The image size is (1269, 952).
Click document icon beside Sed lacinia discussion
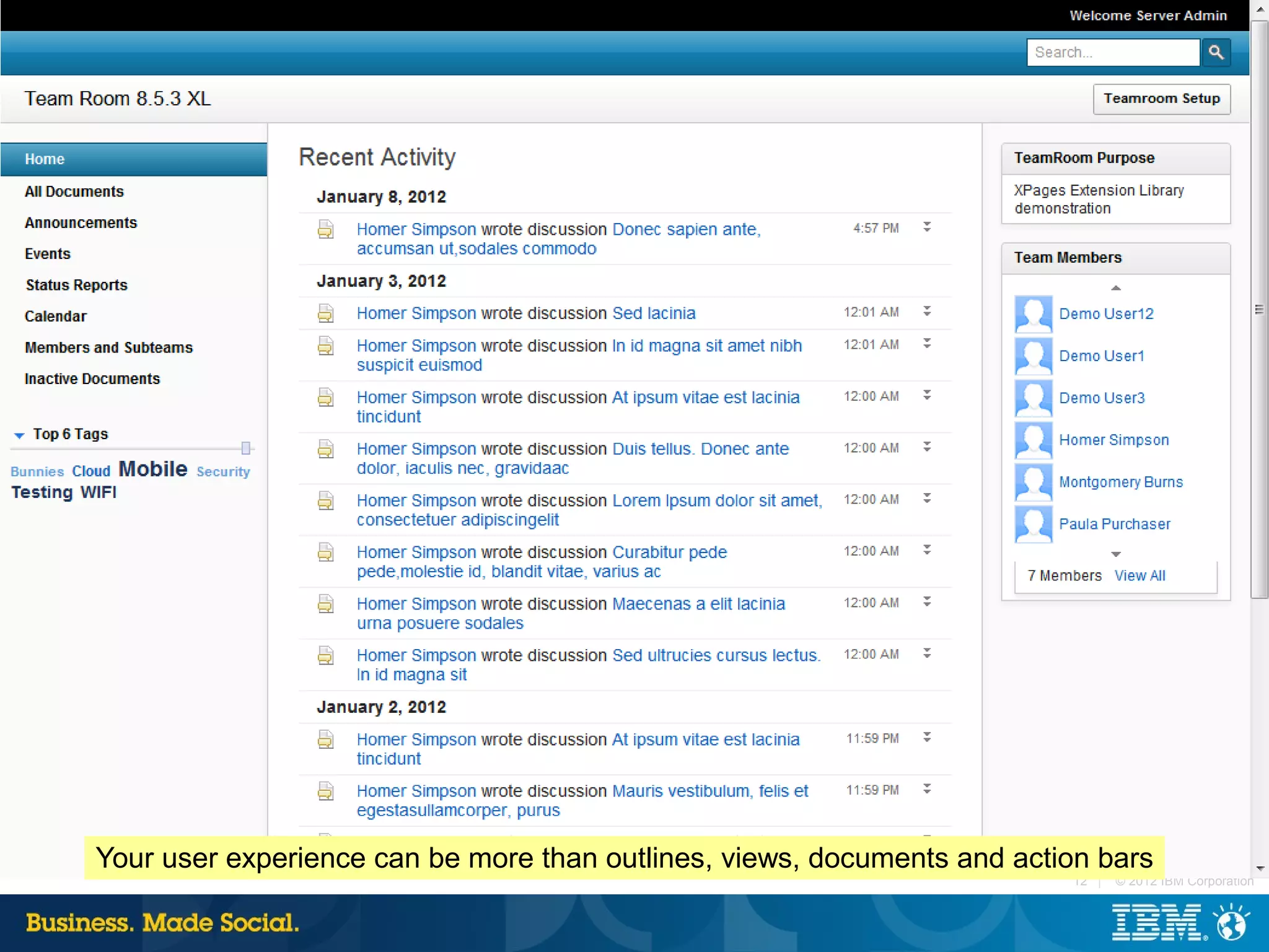click(325, 313)
